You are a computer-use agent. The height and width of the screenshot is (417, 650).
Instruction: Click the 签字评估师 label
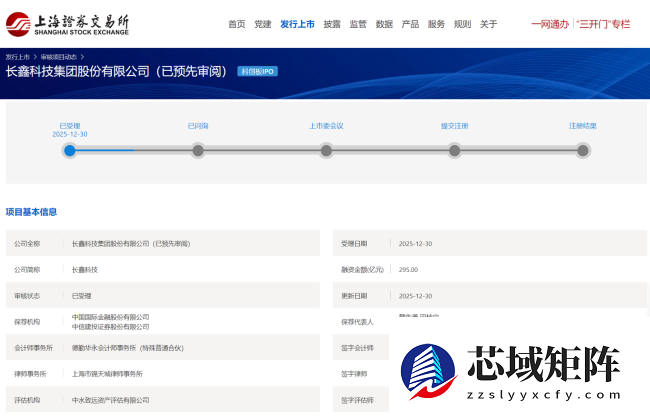(357, 400)
